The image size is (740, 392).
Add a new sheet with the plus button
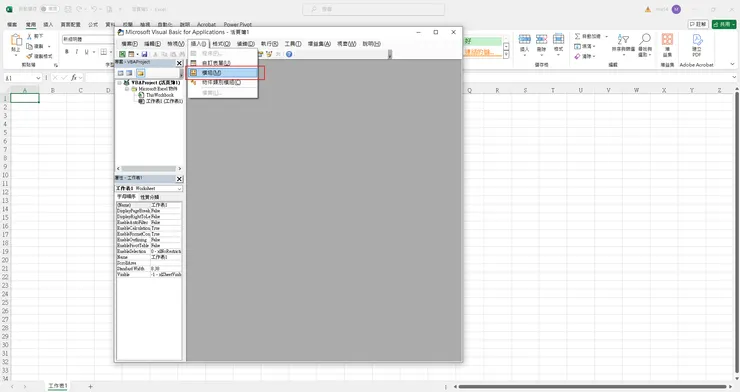tap(90, 386)
